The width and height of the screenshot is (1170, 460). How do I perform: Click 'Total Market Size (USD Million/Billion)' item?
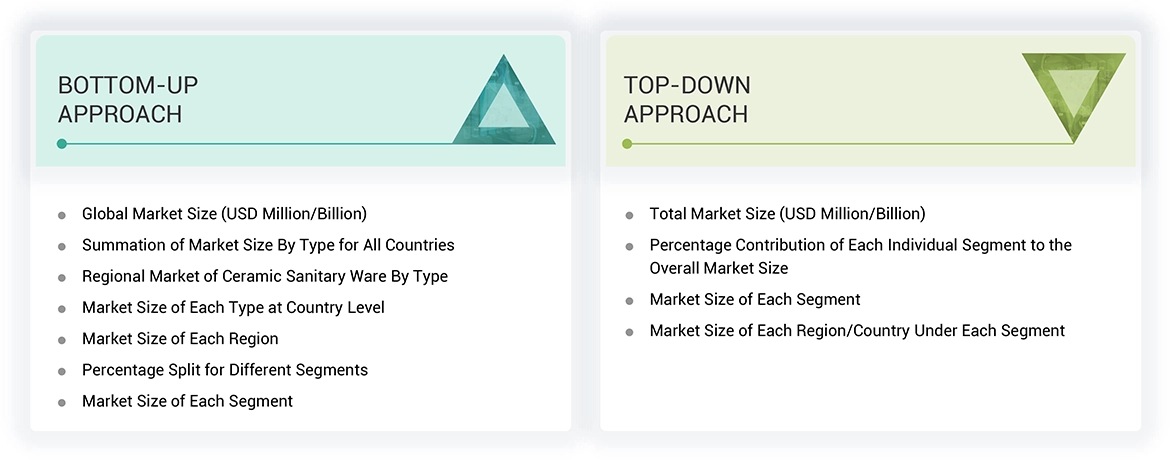pyautogui.click(x=787, y=213)
